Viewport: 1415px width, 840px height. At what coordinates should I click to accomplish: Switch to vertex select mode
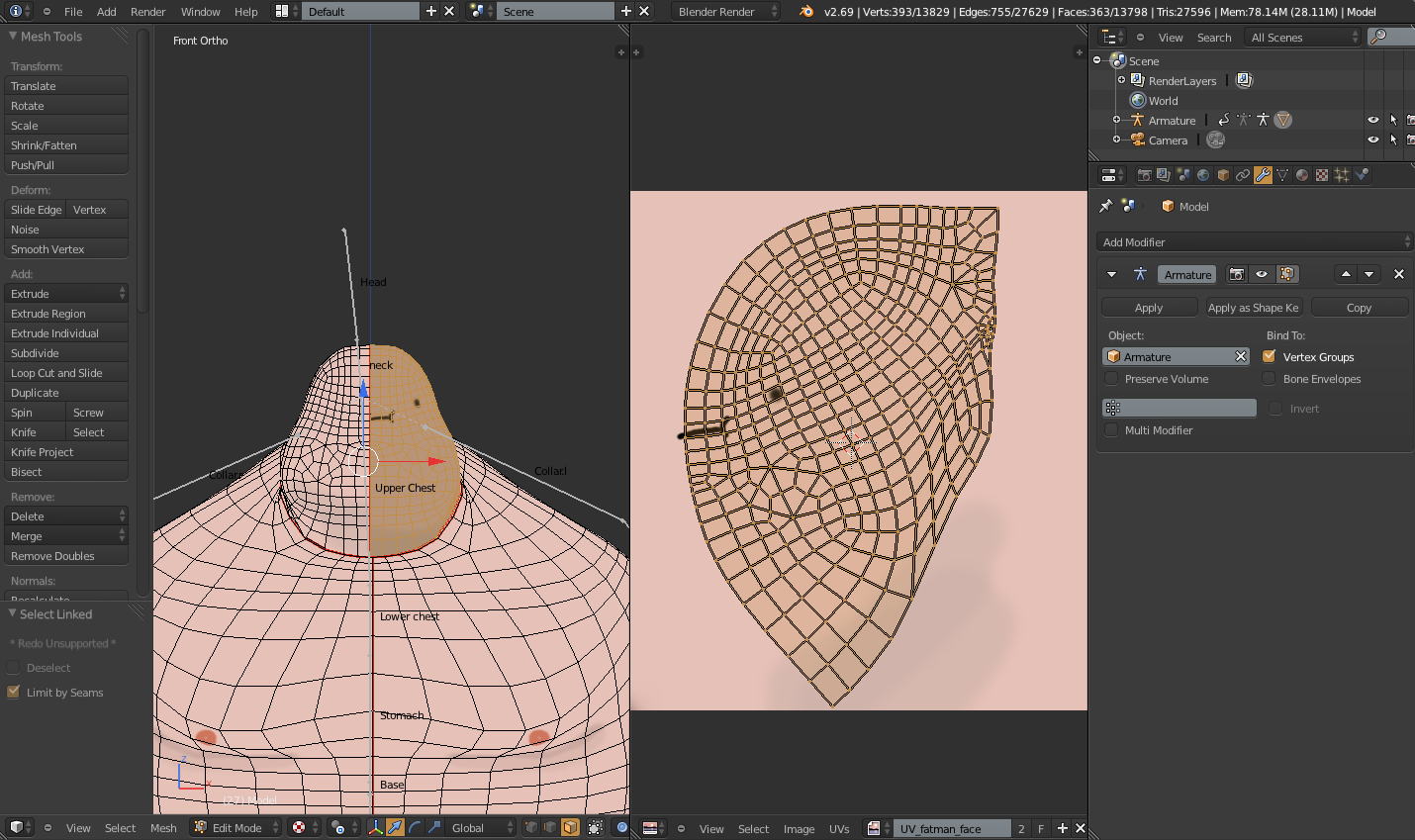(x=531, y=827)
